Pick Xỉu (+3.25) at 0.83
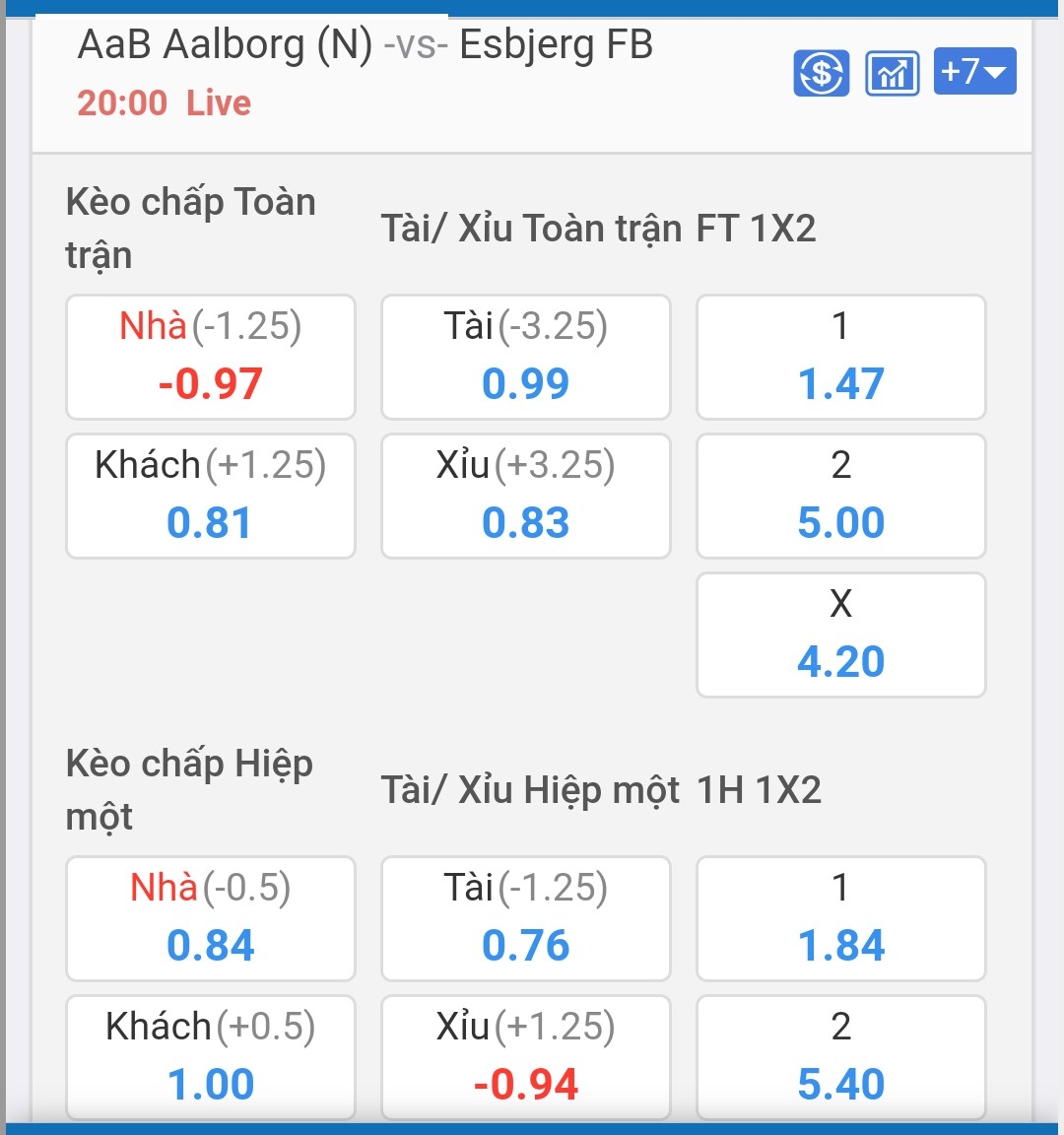Viewport: 1064px width, 1135px height. coord(525,496)
